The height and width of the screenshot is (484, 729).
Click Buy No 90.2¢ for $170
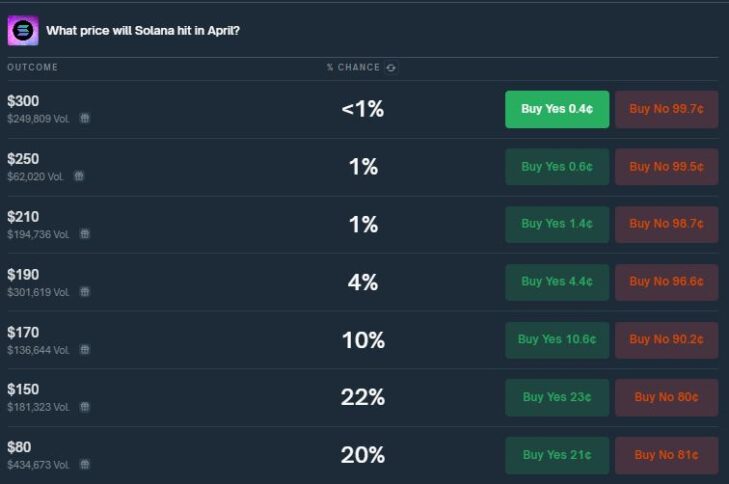(666, 340)
